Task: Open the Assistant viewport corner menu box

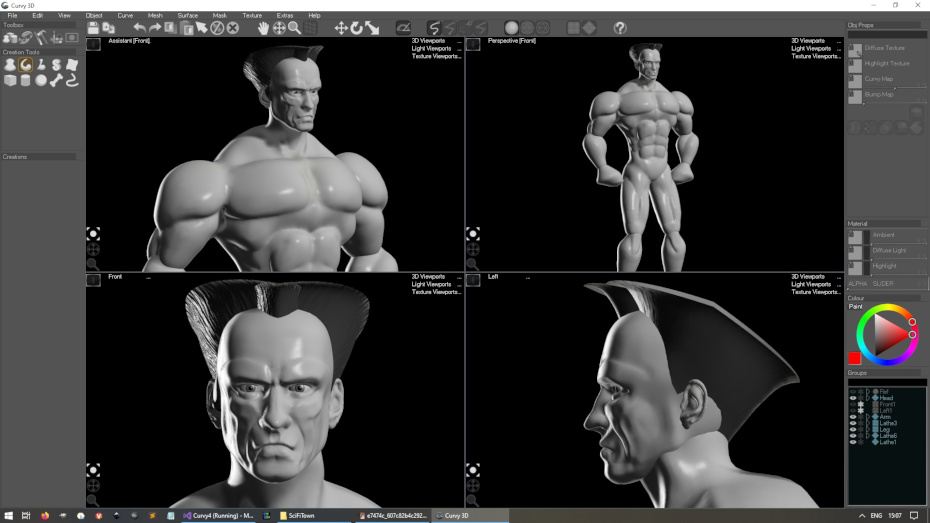Action: coord(93,44)
